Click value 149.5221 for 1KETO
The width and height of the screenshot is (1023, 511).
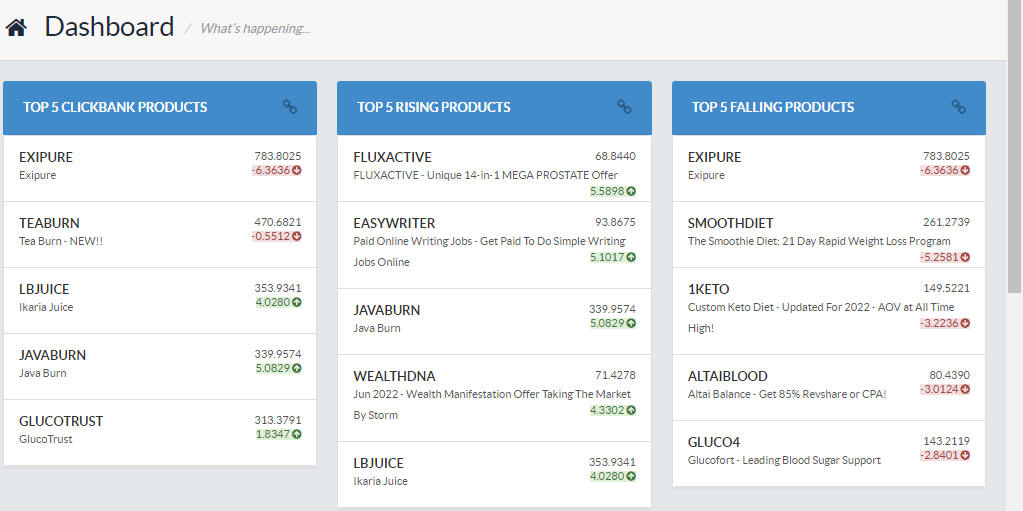tap(946, 288)
